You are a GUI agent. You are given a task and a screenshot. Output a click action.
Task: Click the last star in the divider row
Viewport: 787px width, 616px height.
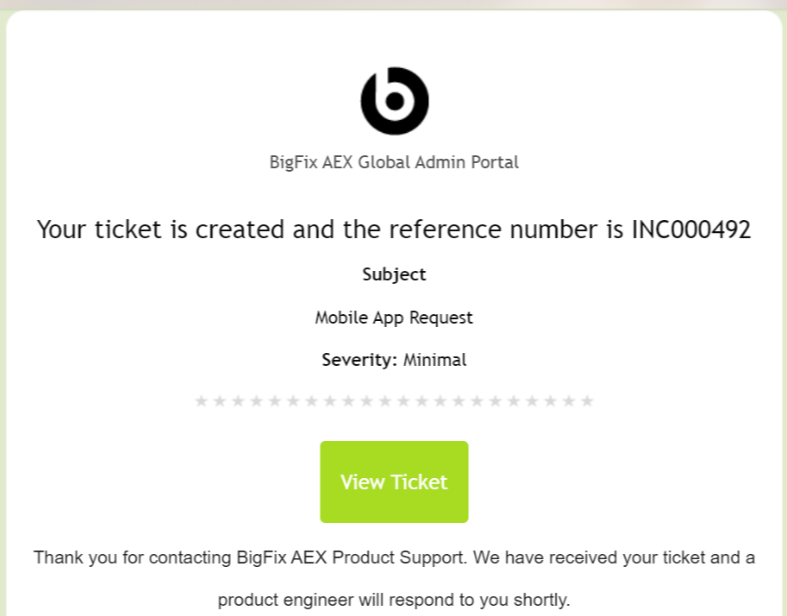[x=587, y=401]
